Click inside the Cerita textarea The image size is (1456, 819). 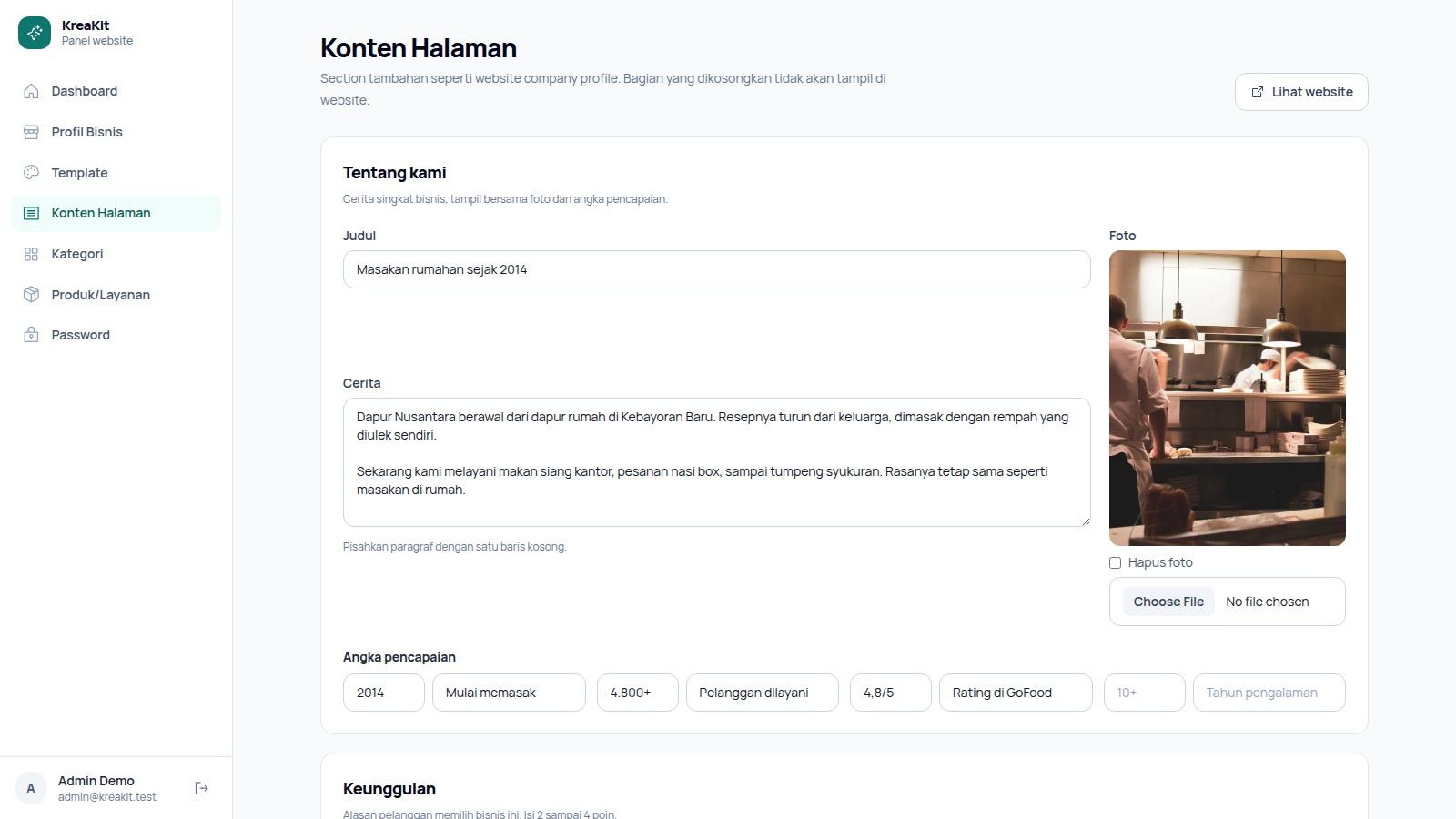716,462
